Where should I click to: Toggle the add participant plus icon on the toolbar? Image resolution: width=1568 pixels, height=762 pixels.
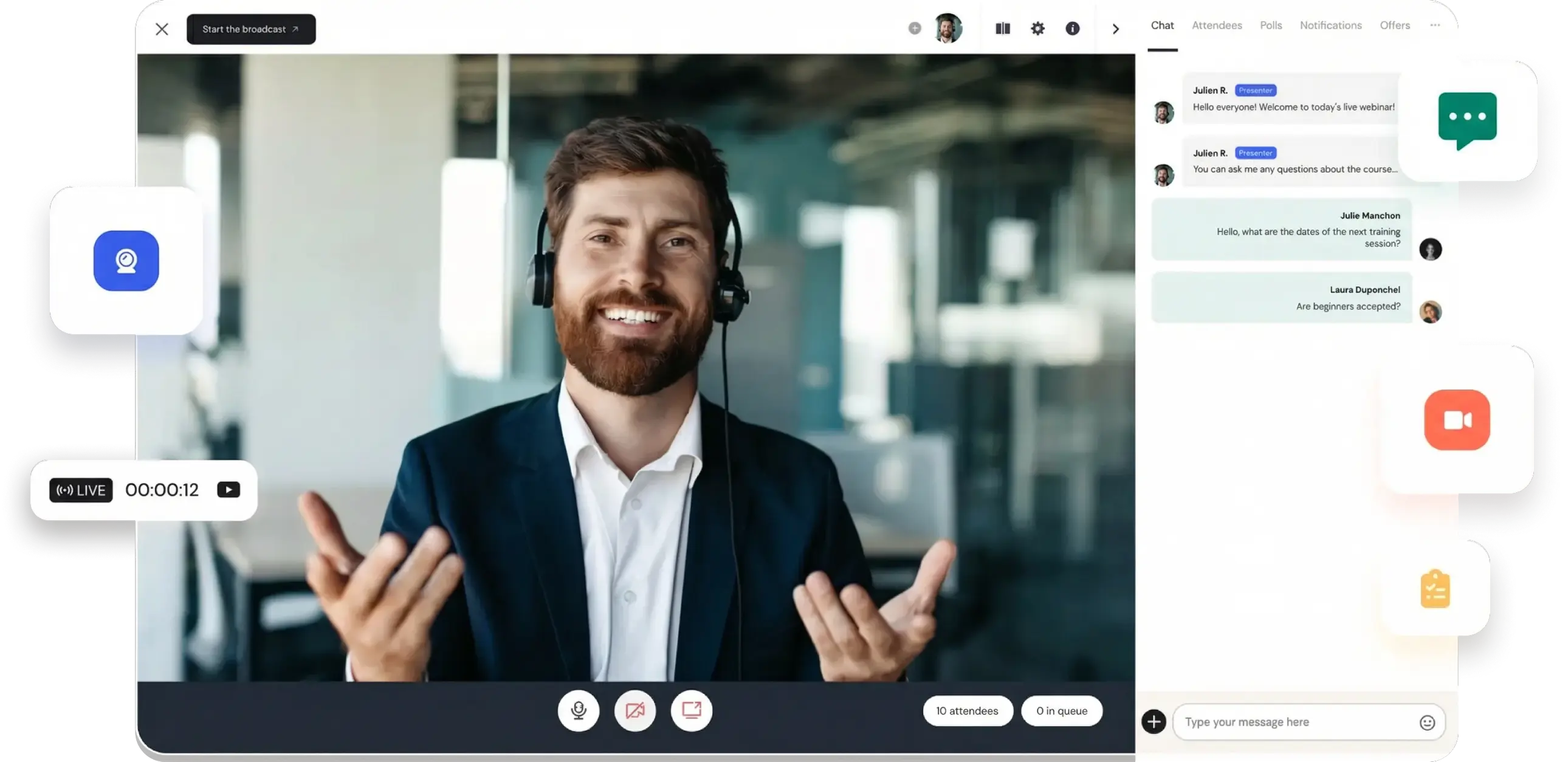point(913,28)
